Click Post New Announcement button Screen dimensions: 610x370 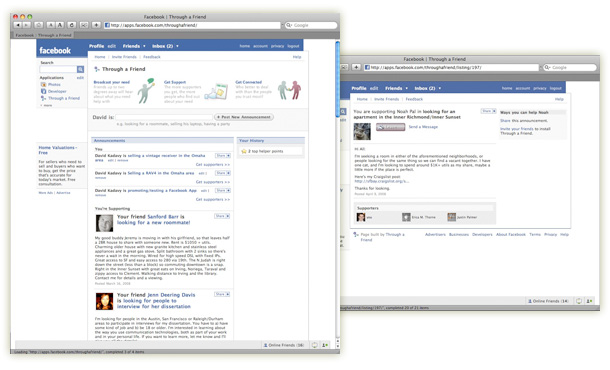(x=244, y=117)
